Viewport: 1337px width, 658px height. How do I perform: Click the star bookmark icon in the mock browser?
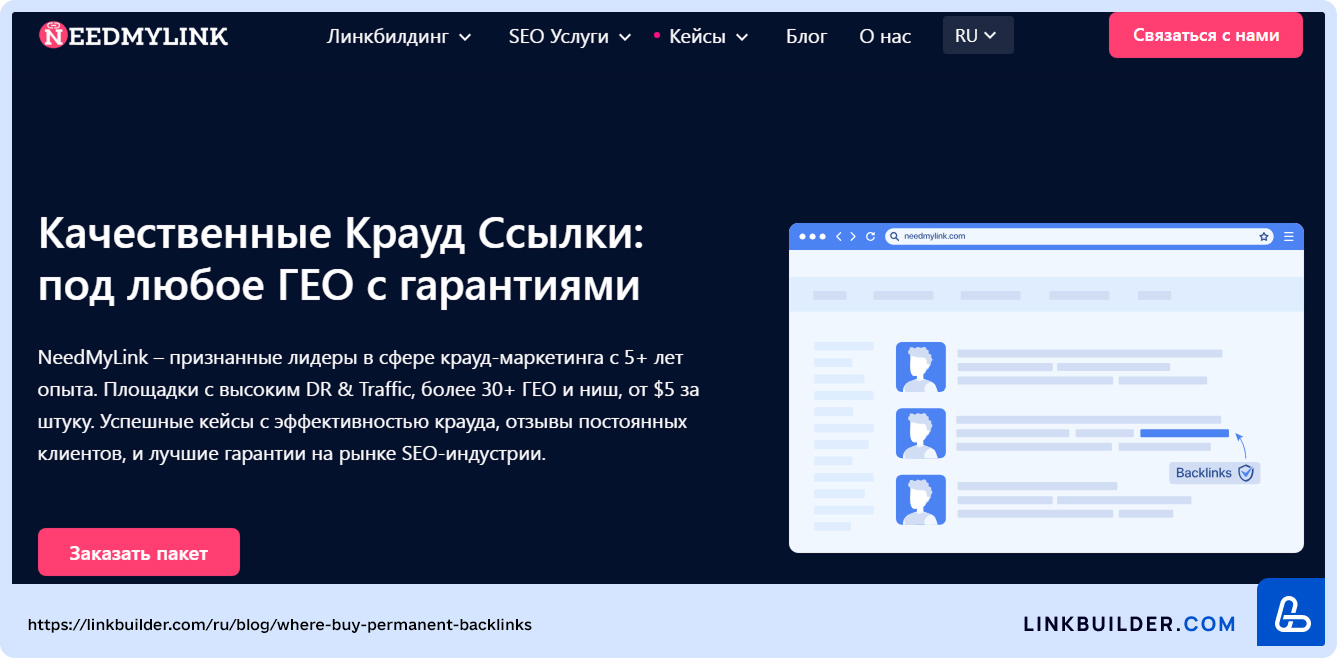tap(1264, 237)
